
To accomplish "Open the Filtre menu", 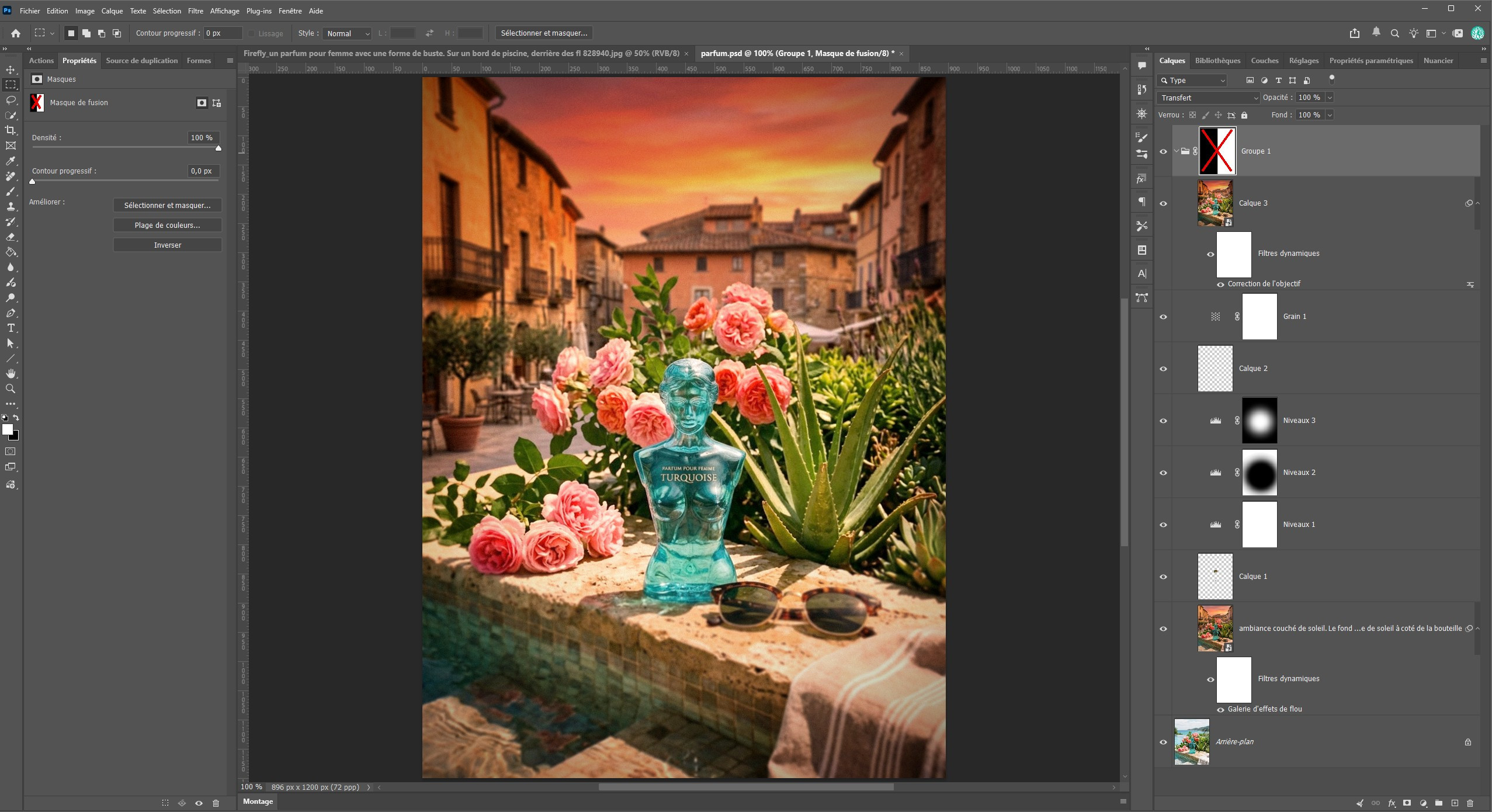I will [x=195, y=11].
